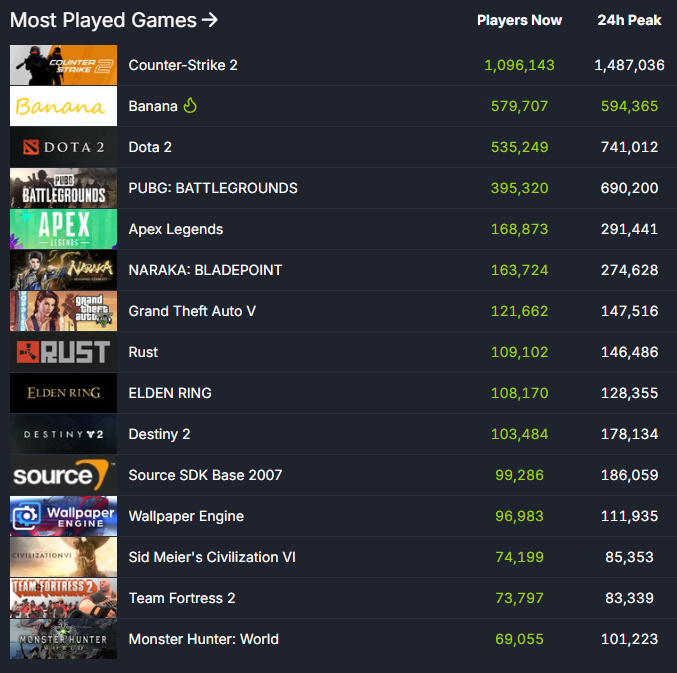Image resolution: width=677 pixels, height=673 pixels.
Task: Select the 121,662 players value
Action: pos(519,311)
